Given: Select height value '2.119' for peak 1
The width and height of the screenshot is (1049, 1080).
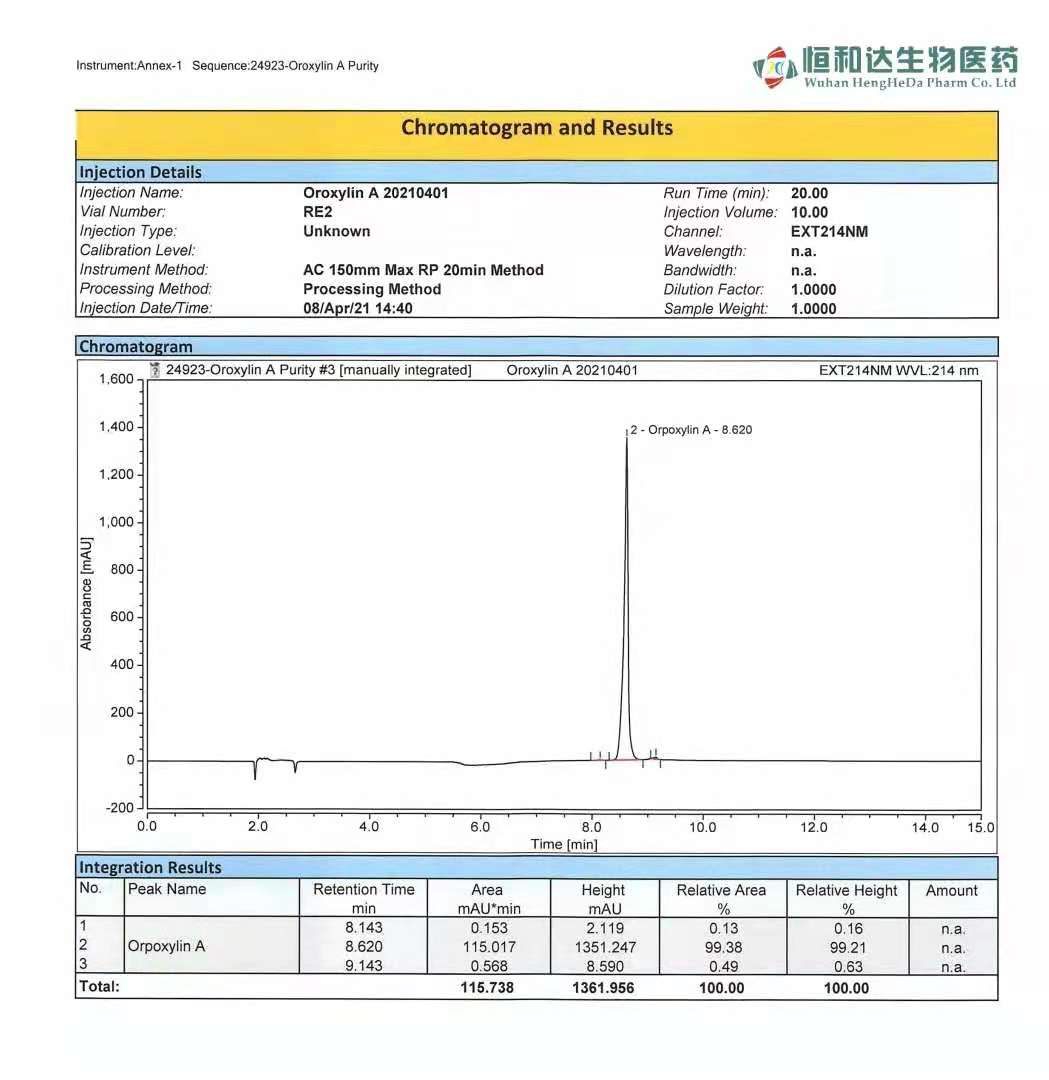Looking at the screenshot, I should (x=605, y=928).
